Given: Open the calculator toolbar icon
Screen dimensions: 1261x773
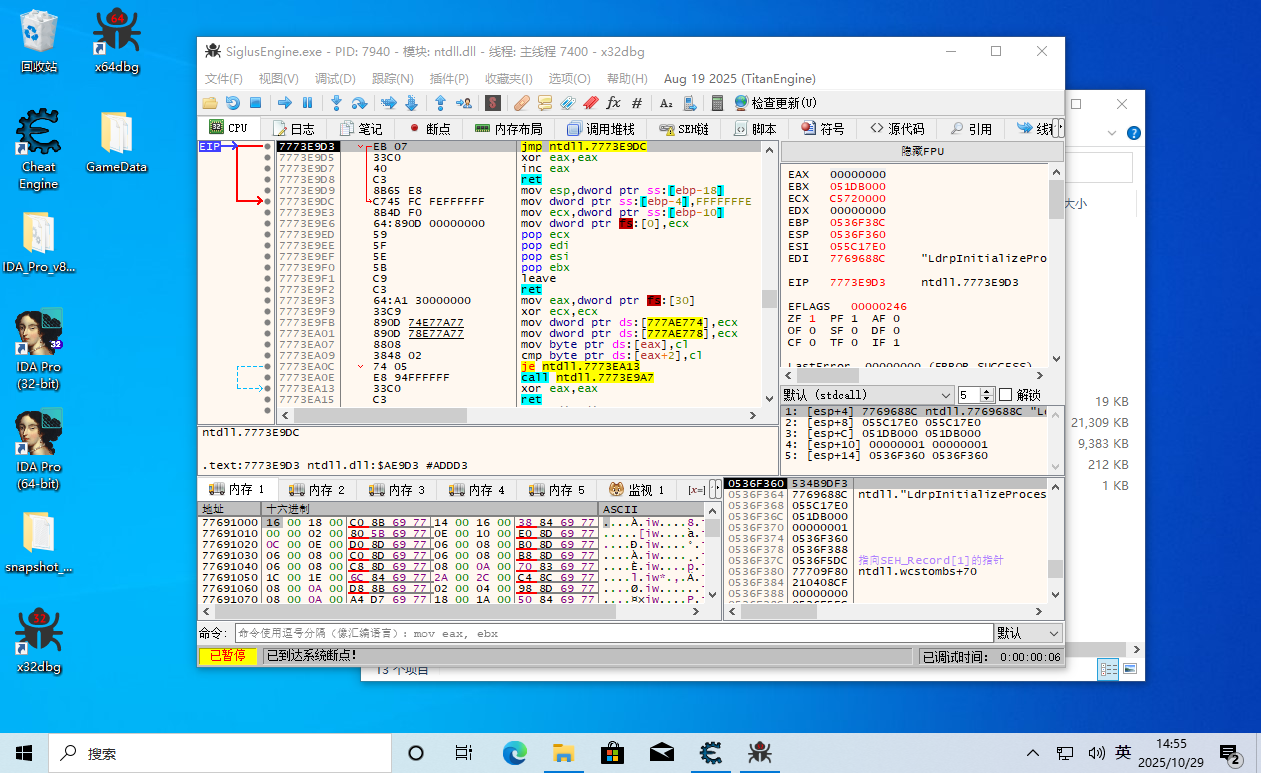Looking at the screenshot, I should pos(717,103).
